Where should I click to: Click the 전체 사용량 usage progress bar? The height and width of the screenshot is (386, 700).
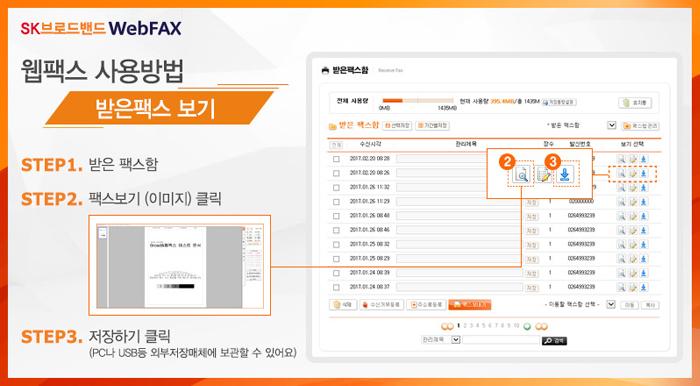[418, 101]
